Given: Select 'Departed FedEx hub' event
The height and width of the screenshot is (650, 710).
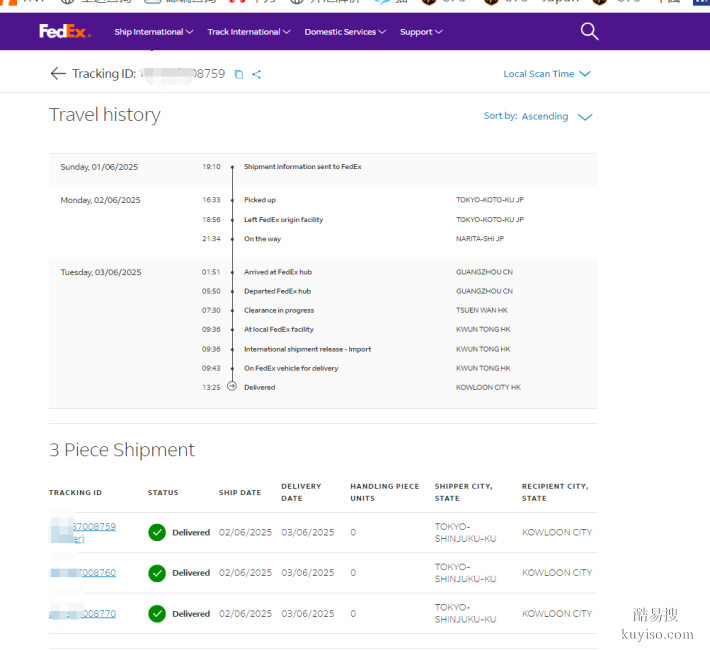Looking at the screenshot, I should pyautogui.click(x=277, y=291).
